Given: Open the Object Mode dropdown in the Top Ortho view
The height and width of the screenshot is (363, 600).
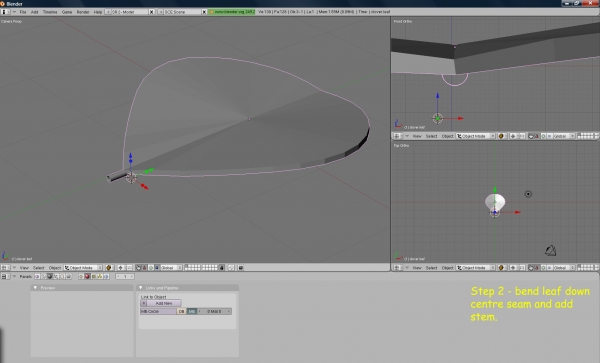Looking at the screenshot, I should coord(475,268).
